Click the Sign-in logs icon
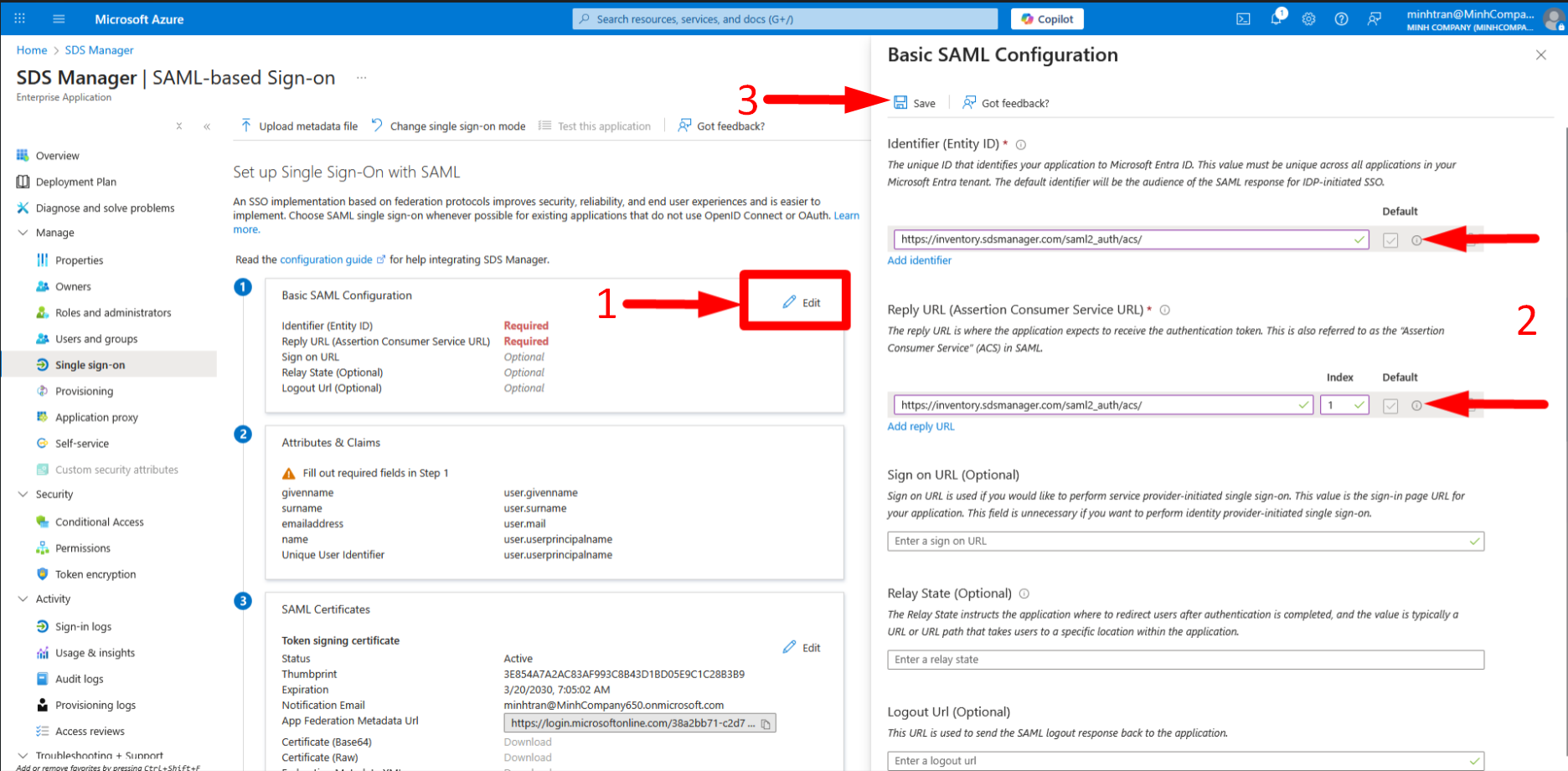 [43, 626]
